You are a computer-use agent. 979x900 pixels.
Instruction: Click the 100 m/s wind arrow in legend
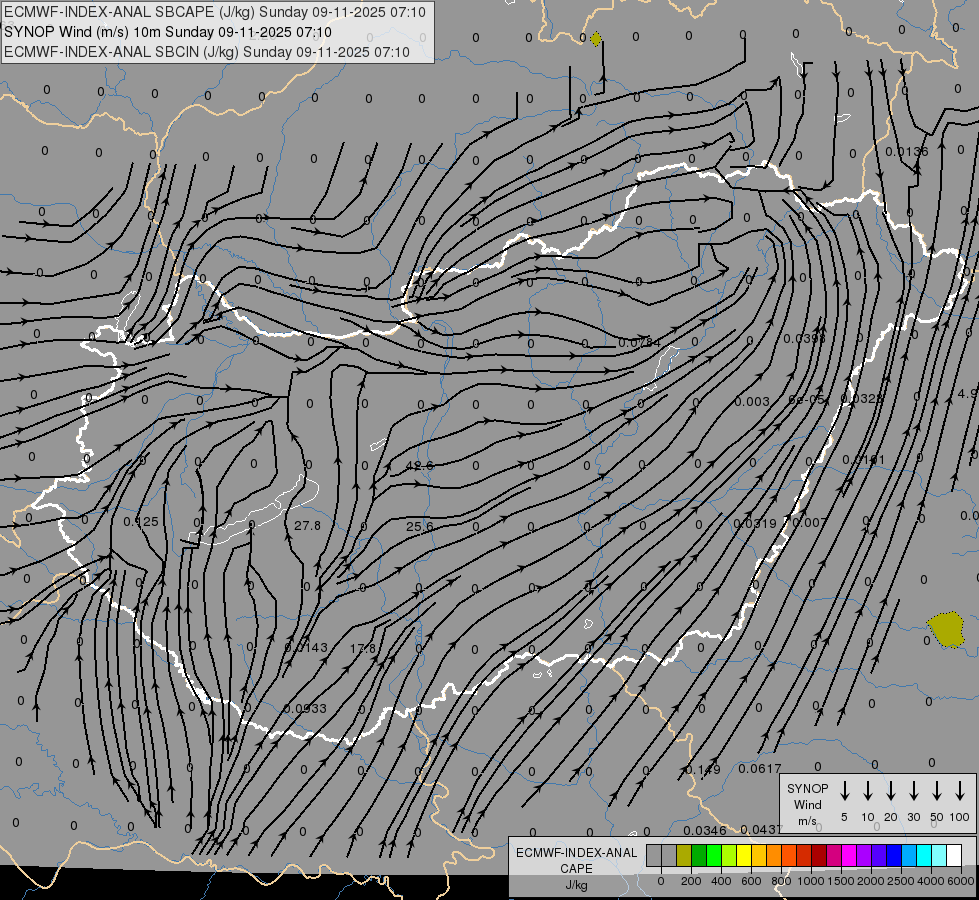coord(960,791)
